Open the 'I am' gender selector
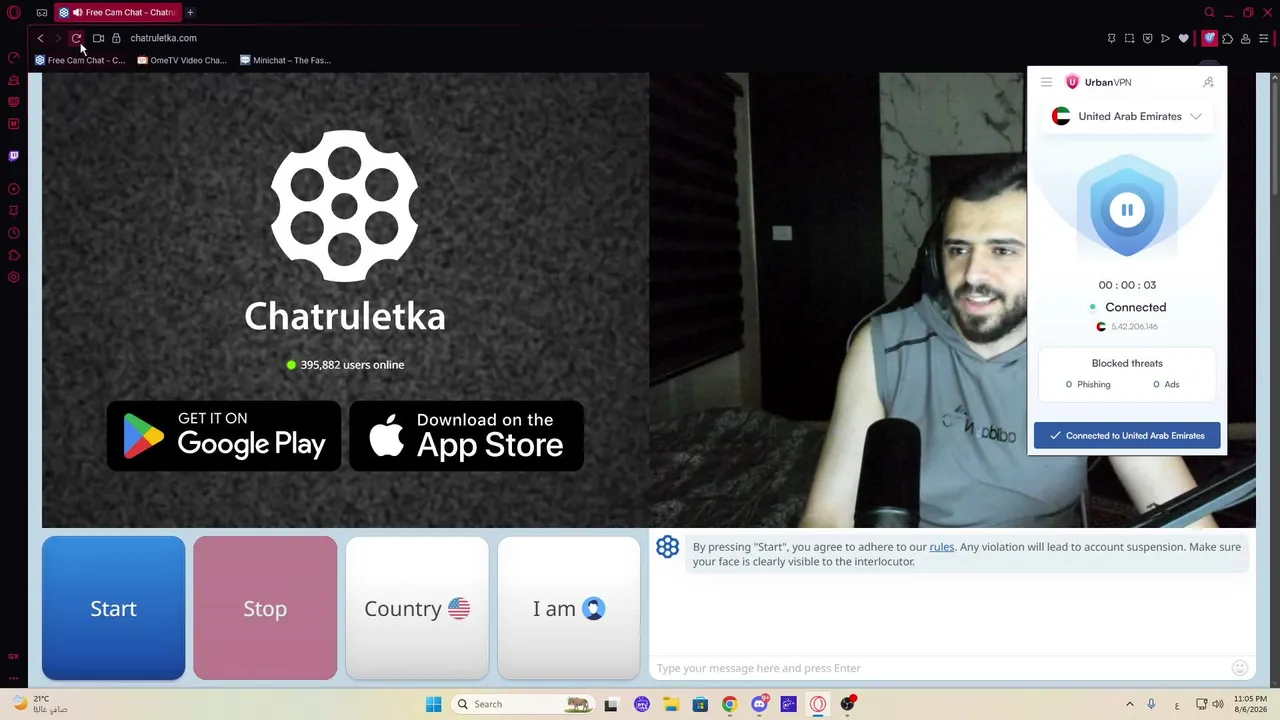The height and width of the screenshot is (720, 1280). pyautogui.click(x=569, y=608)
